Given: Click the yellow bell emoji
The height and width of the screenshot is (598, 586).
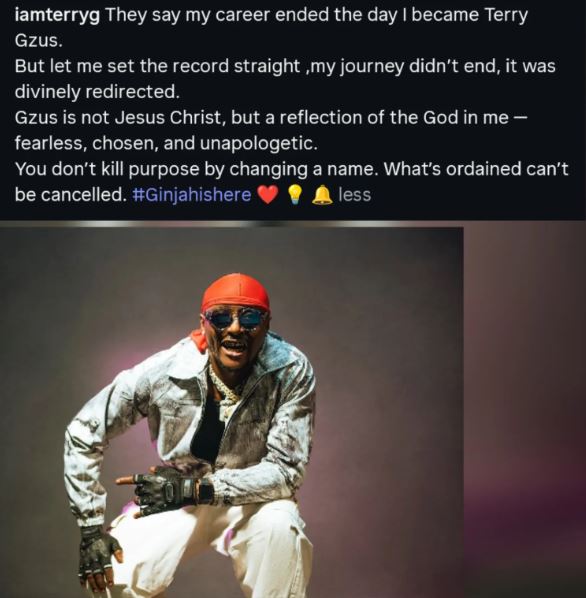Looking at the screenshot, I should click(x=323, y=195).
